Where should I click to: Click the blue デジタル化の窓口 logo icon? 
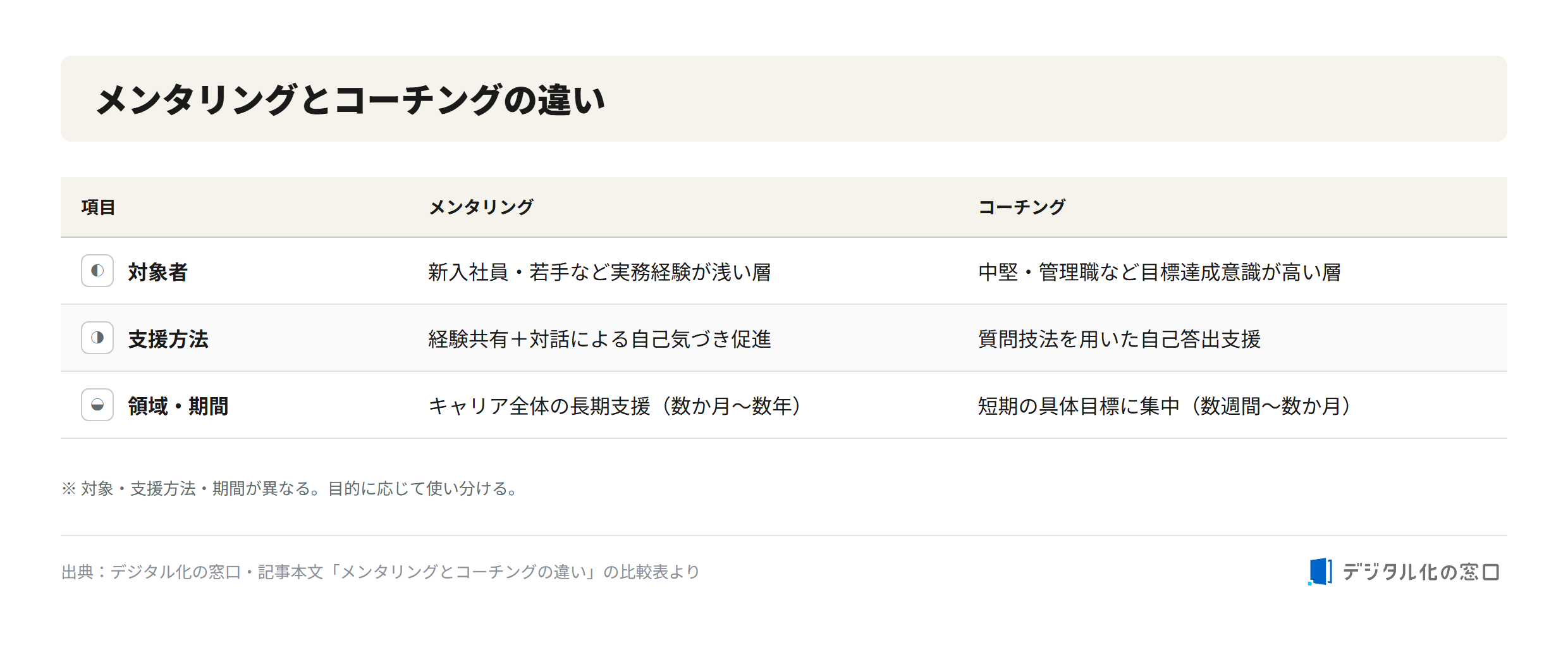coord(1320,572)
